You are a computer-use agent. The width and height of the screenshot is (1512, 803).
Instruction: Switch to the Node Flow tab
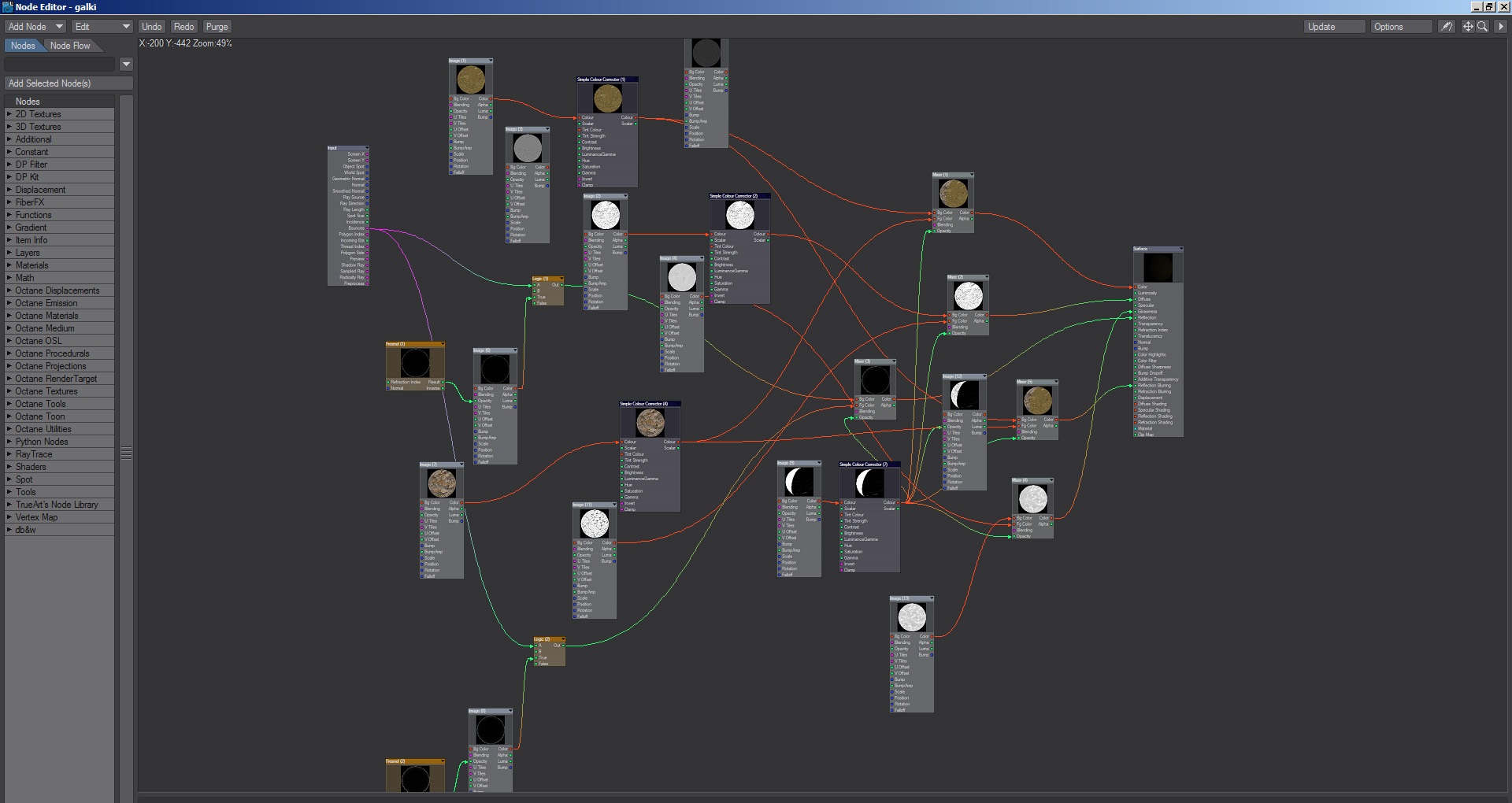[70, 46]
